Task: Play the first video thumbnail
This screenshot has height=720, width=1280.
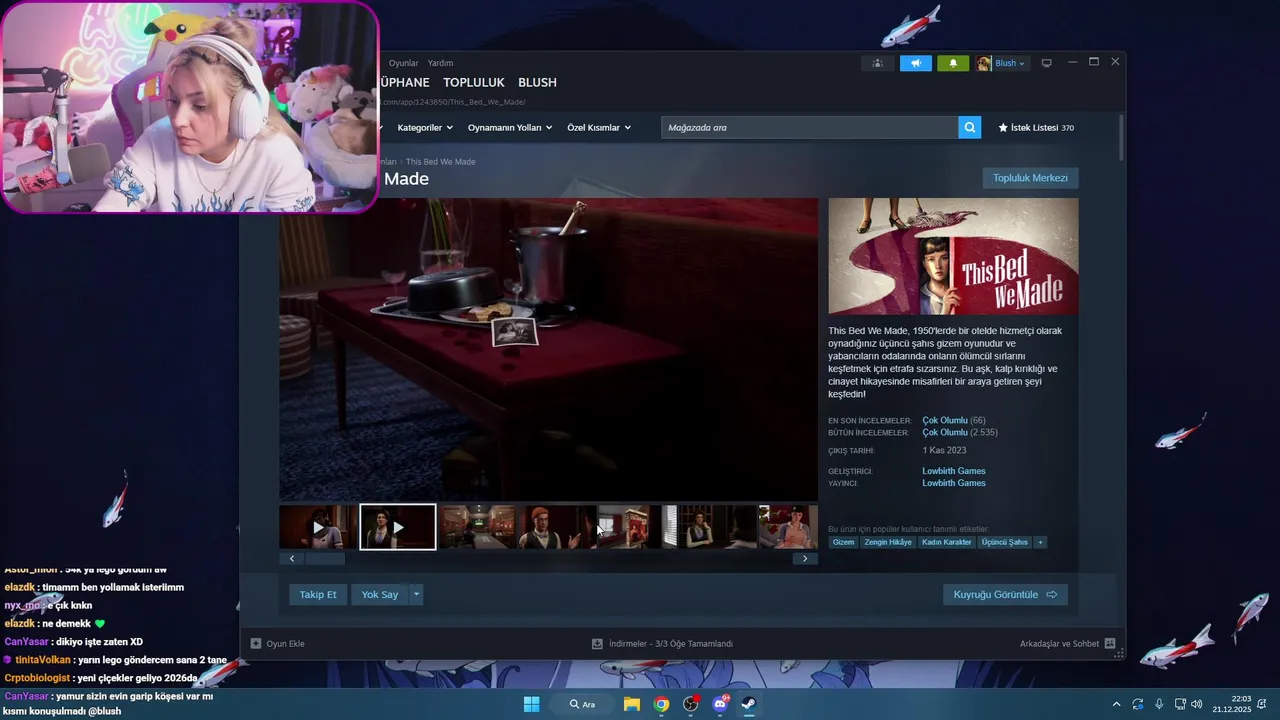Action: pyautogui.click(x=318, y=527)
